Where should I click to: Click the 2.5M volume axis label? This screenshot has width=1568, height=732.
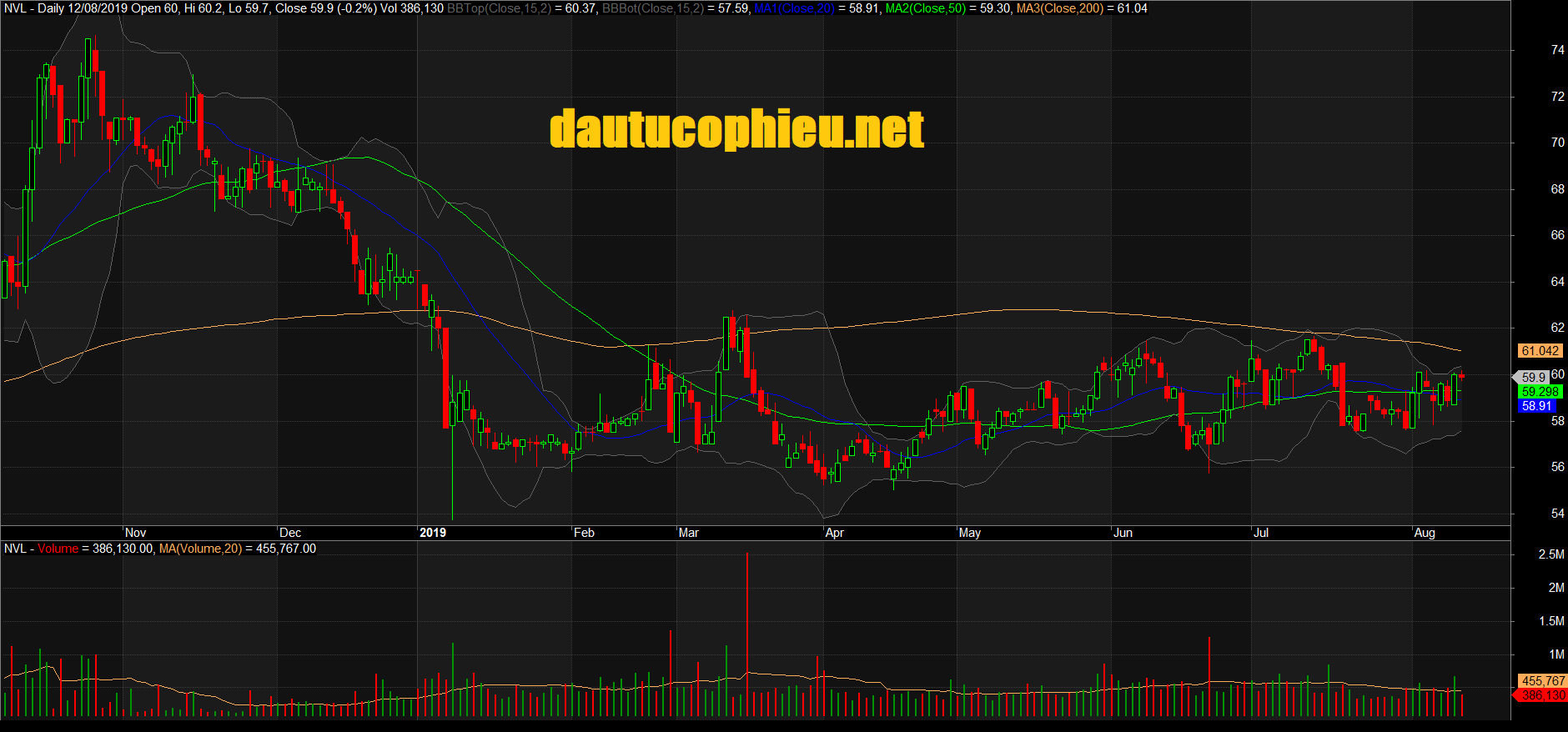1550,554
